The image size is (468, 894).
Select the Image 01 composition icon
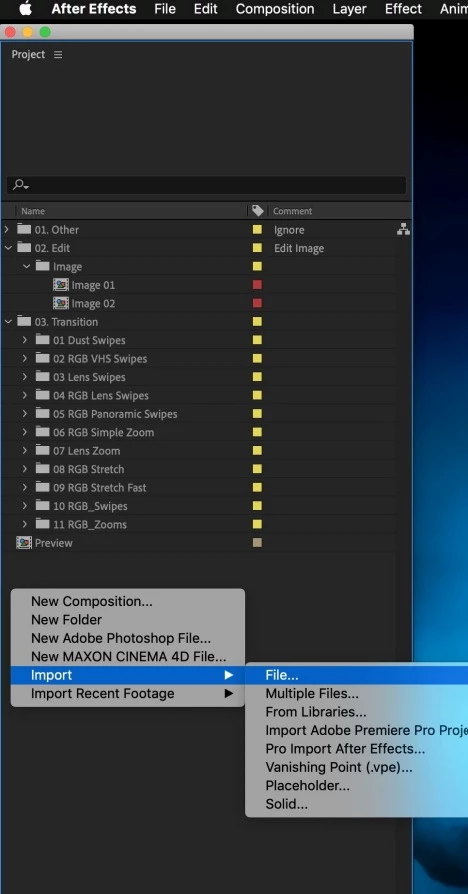coord(60,285)
